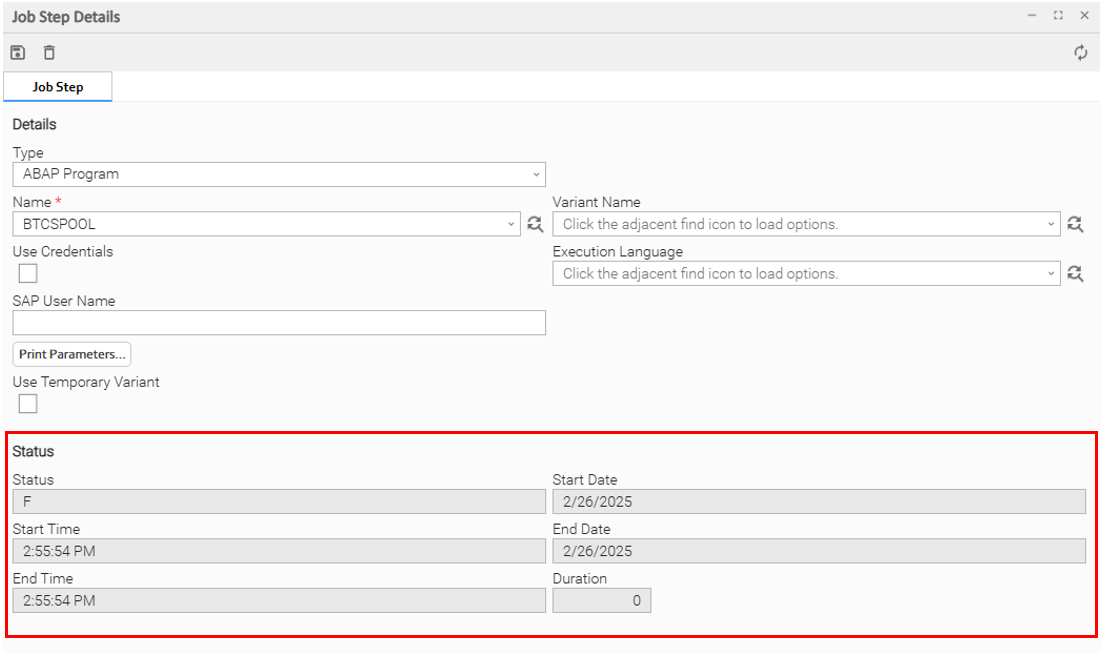Click the Duration field showing 0
Image resolution: width=1100 pixels, height=654 pixels.
point(601,600)
